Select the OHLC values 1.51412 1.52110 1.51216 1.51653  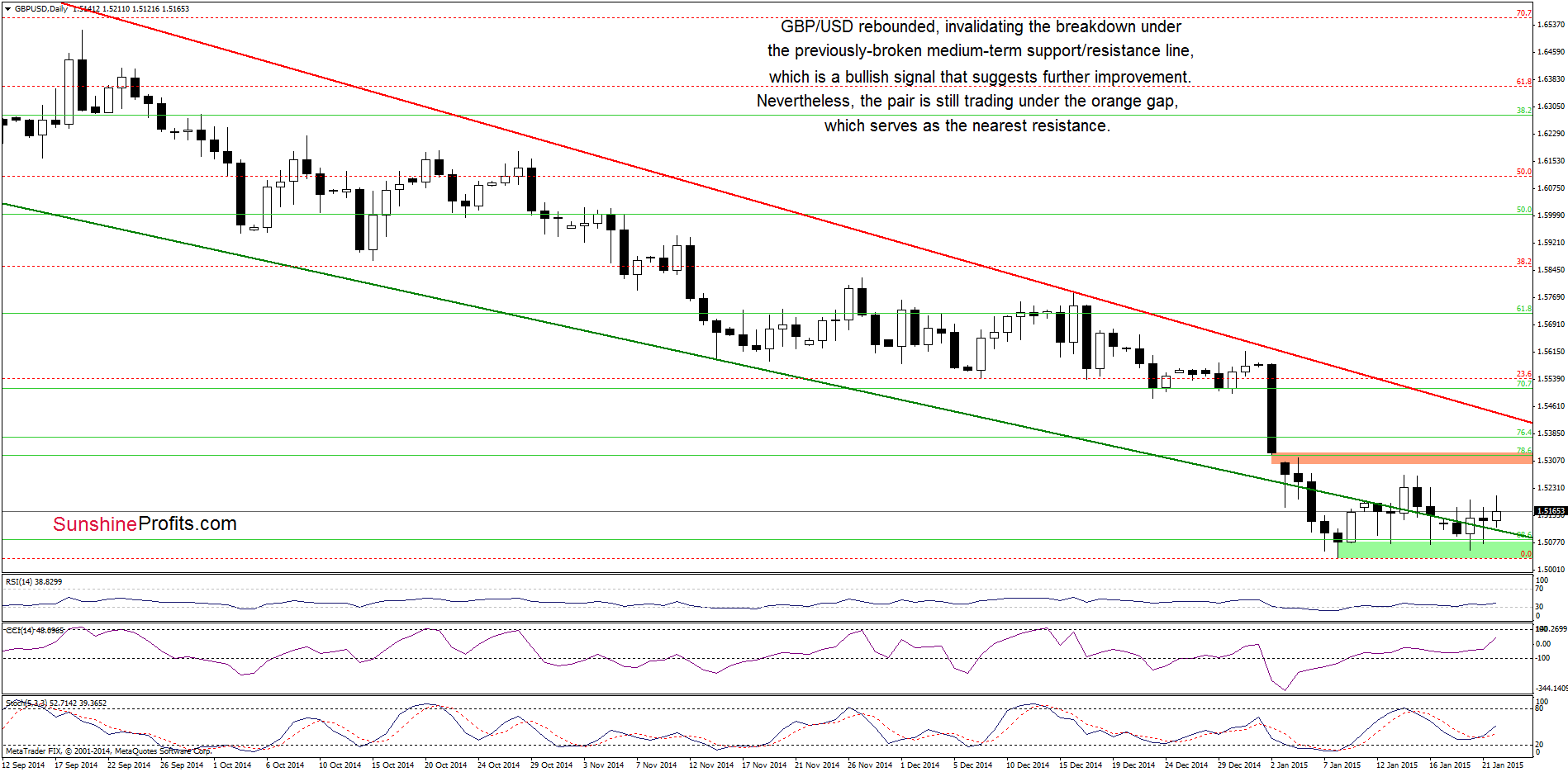click(x=131, y=8)
